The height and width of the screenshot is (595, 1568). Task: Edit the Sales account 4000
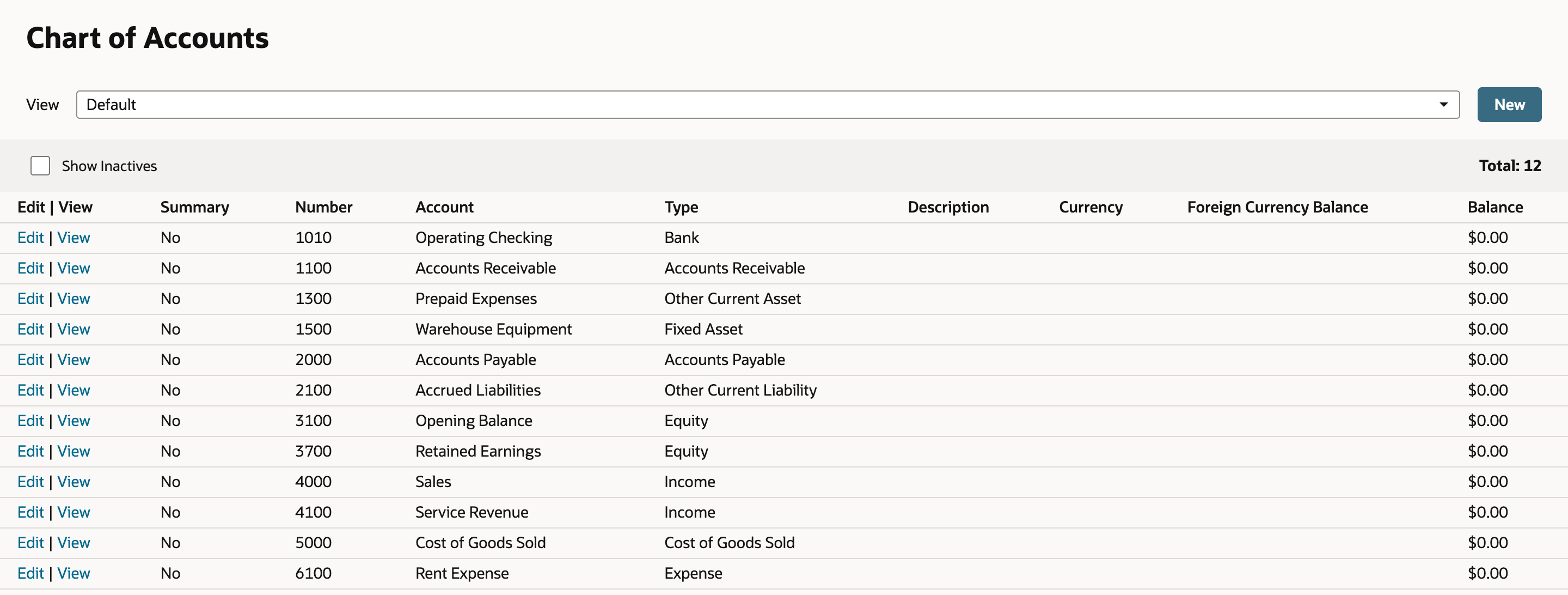[30, 481]
